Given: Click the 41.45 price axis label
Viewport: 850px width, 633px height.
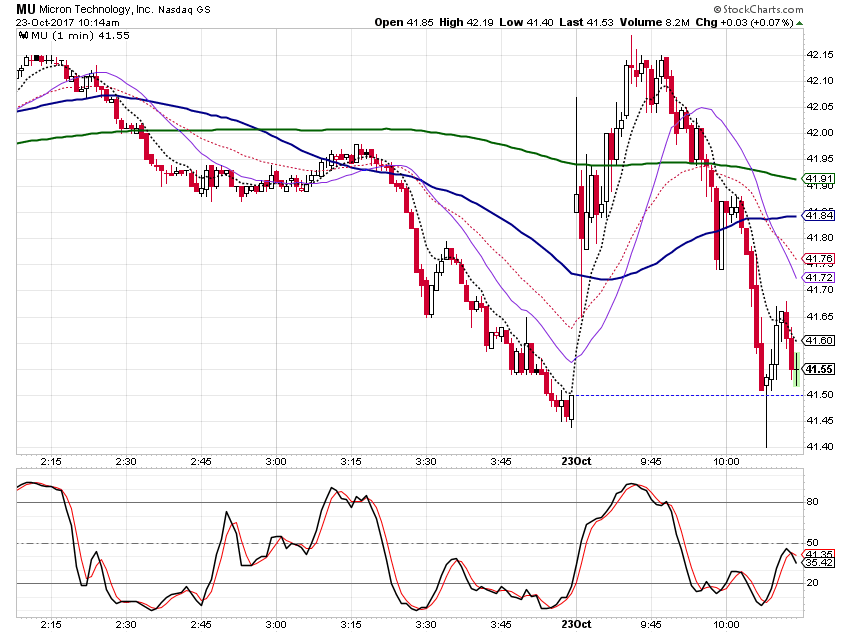Looking at the screenshot, I should coord(820,421).
